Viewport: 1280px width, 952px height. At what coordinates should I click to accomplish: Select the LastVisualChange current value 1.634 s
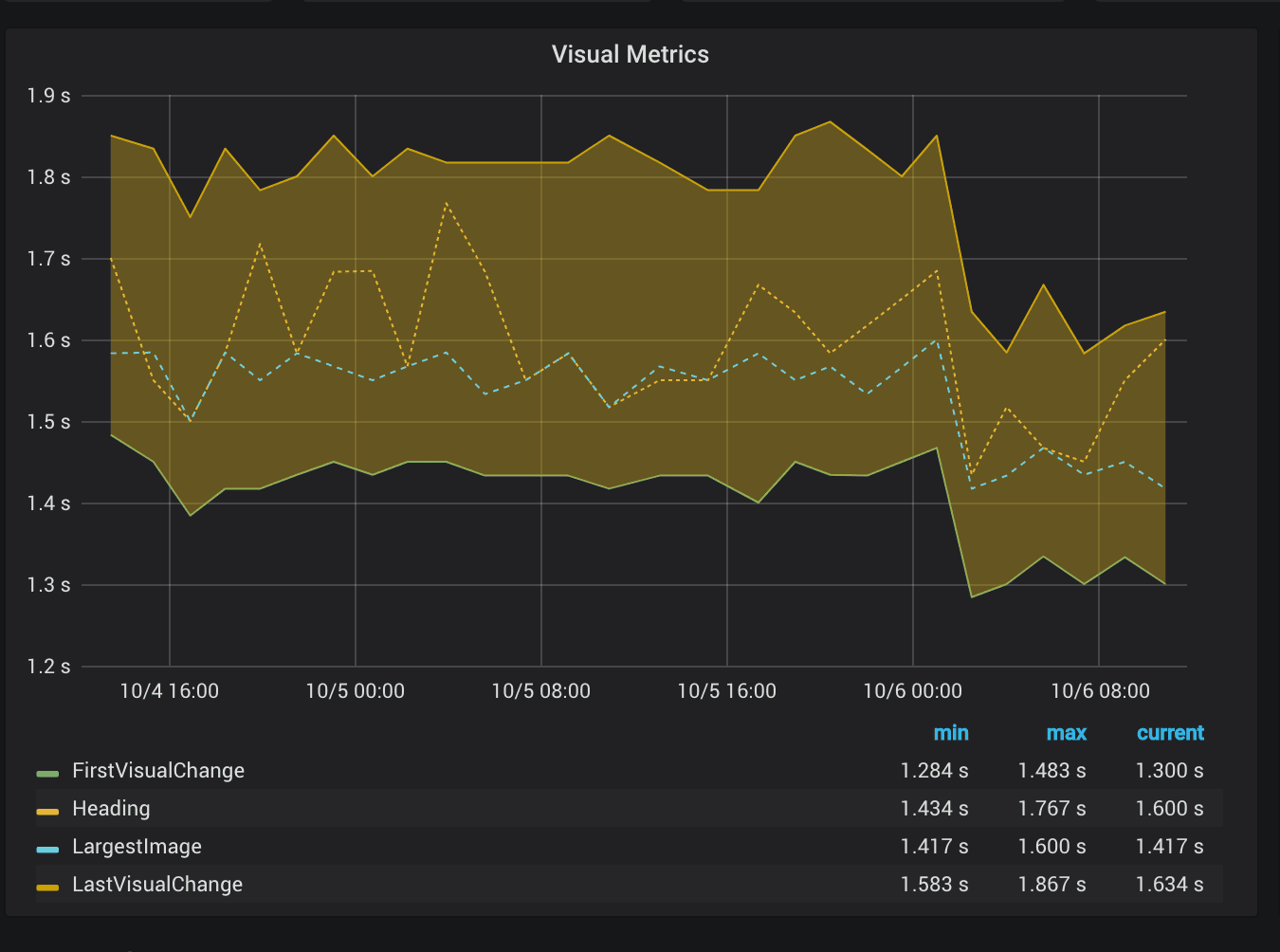(1169, 885)
